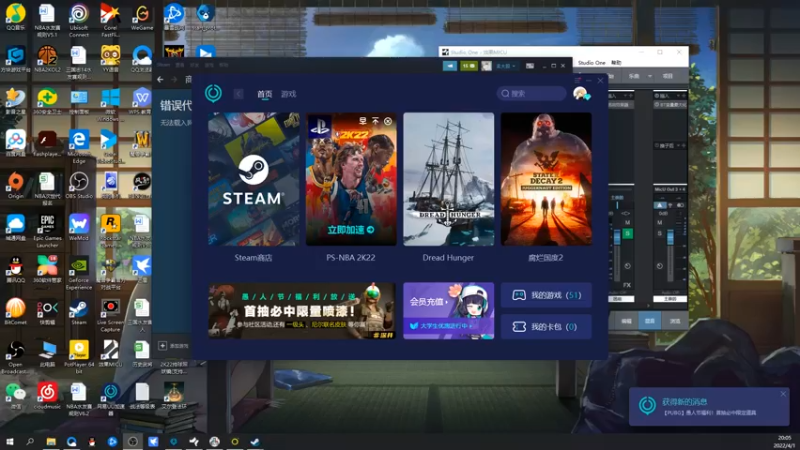The width and height of the screenshot is (800, 450).
Task: Open the 首抽必中限量喷漆 promotional banner
Action: pos(302,311)
